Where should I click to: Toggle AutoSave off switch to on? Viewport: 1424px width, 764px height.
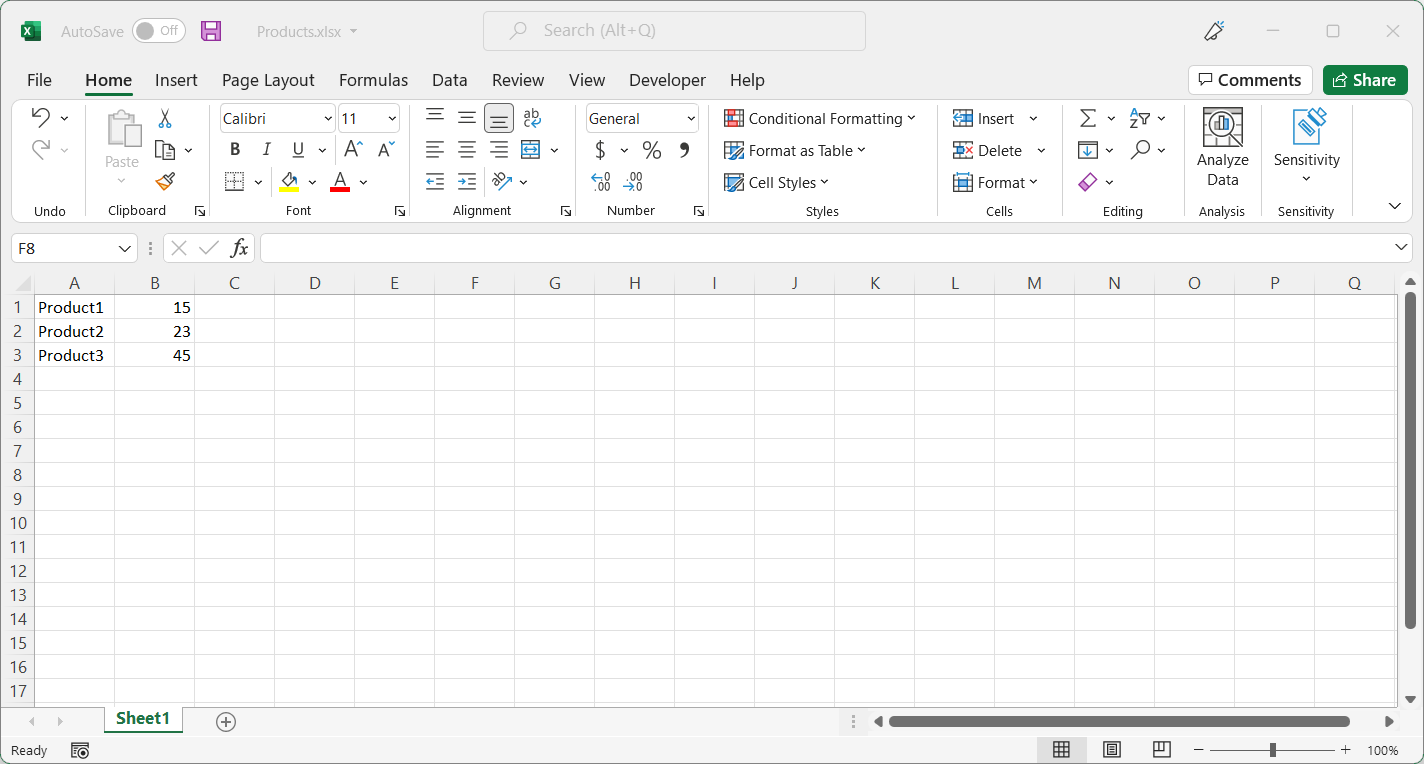coord(157,31)
